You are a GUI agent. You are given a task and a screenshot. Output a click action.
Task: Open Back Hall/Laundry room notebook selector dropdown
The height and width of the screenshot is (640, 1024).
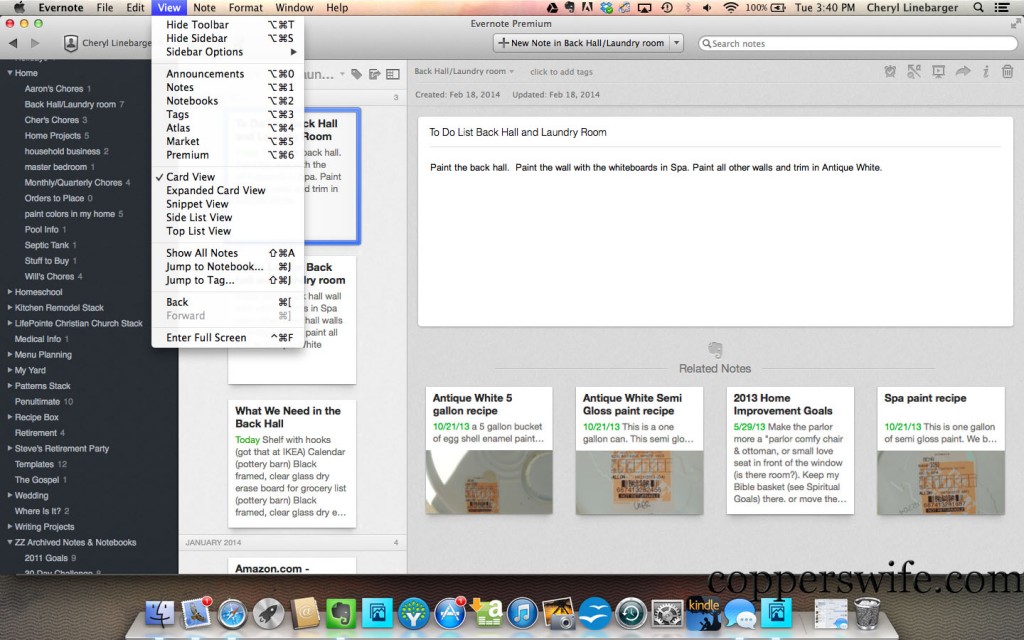pyautogui.click(x=464, y=71)
